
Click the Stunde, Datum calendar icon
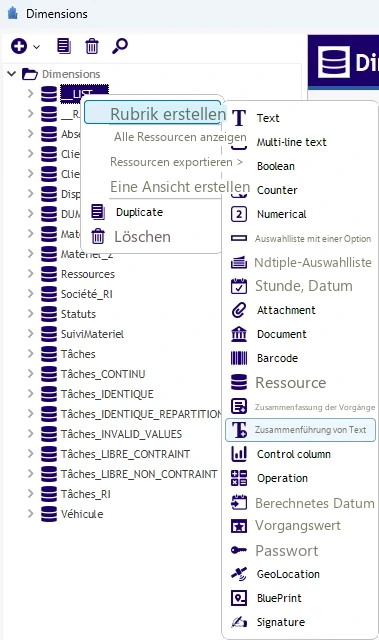pyautogui.click(x=239, y=286)
